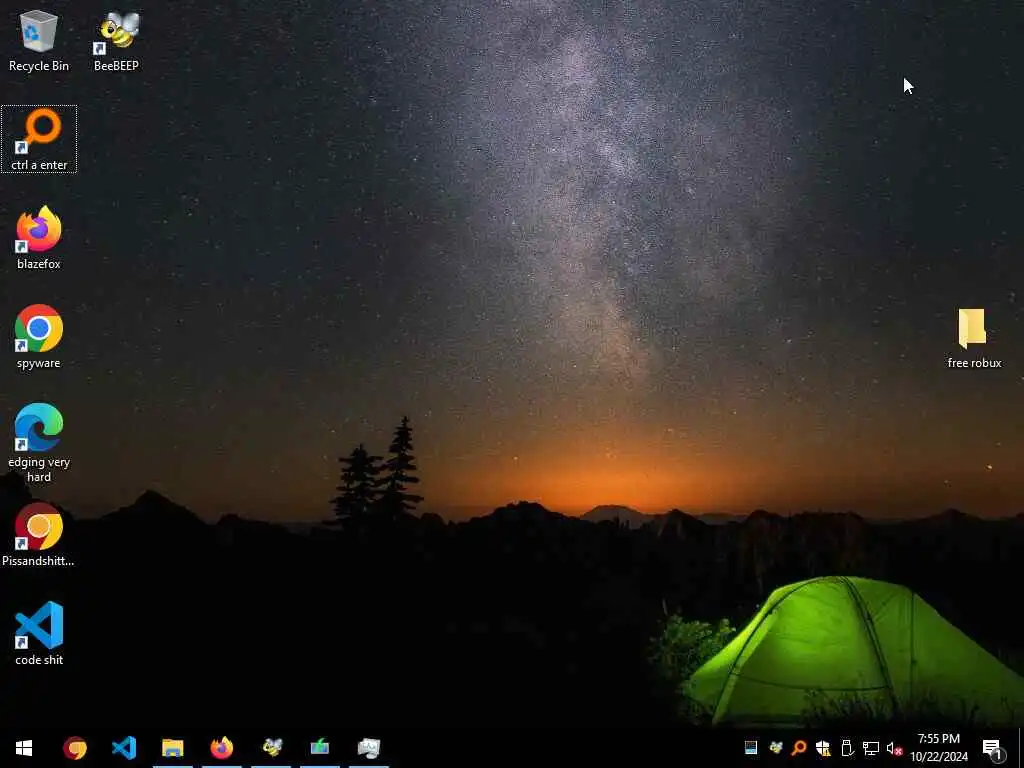
Task: Open the Windows Start menu
Action: (x=24, y=748)
